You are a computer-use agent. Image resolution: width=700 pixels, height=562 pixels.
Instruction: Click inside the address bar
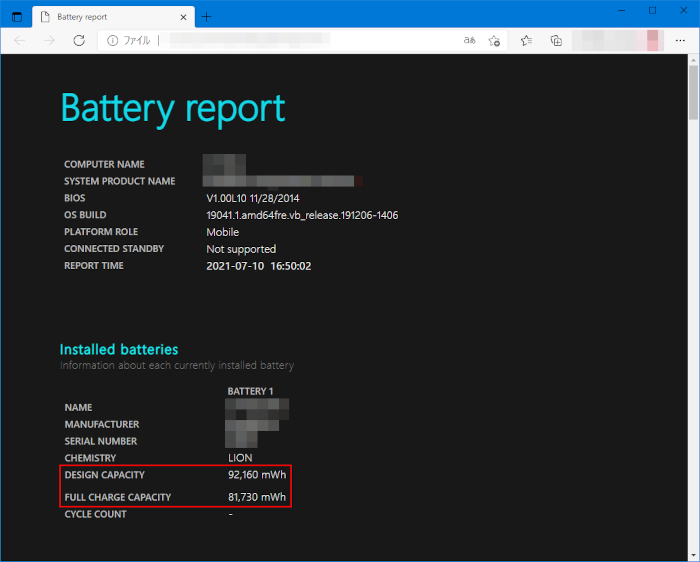pos(300,40)
